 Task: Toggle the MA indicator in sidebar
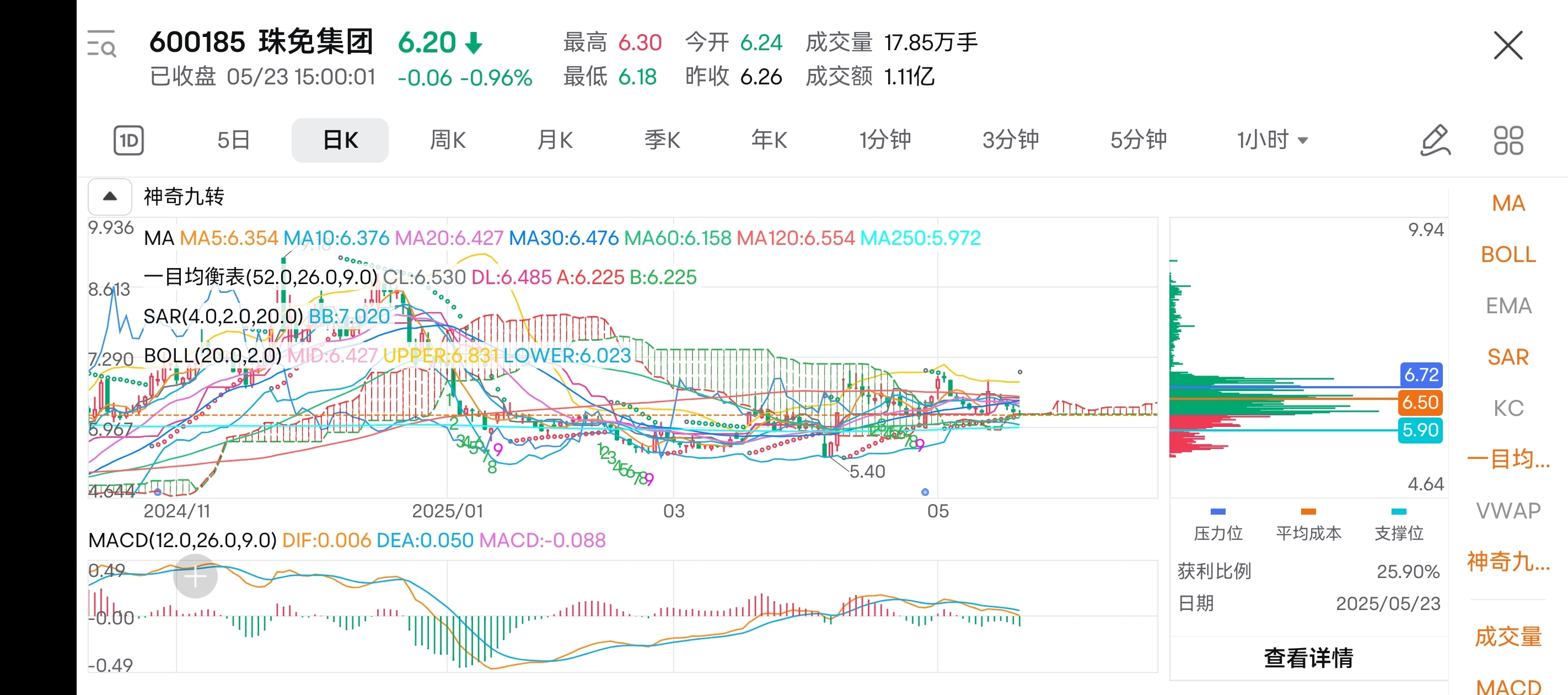[x=1508, y=203]
